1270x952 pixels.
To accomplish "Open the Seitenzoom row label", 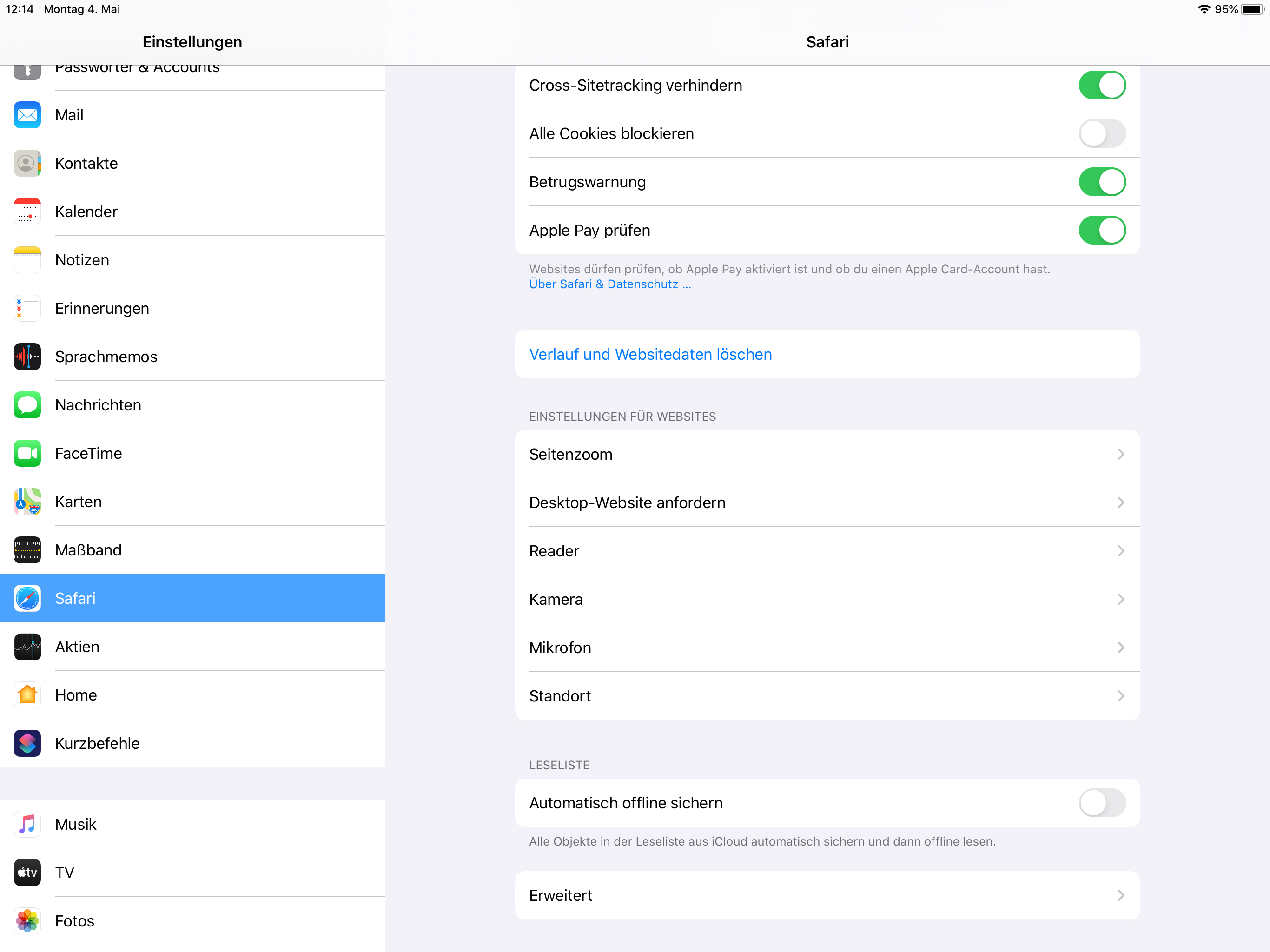I will click(571, 454).
